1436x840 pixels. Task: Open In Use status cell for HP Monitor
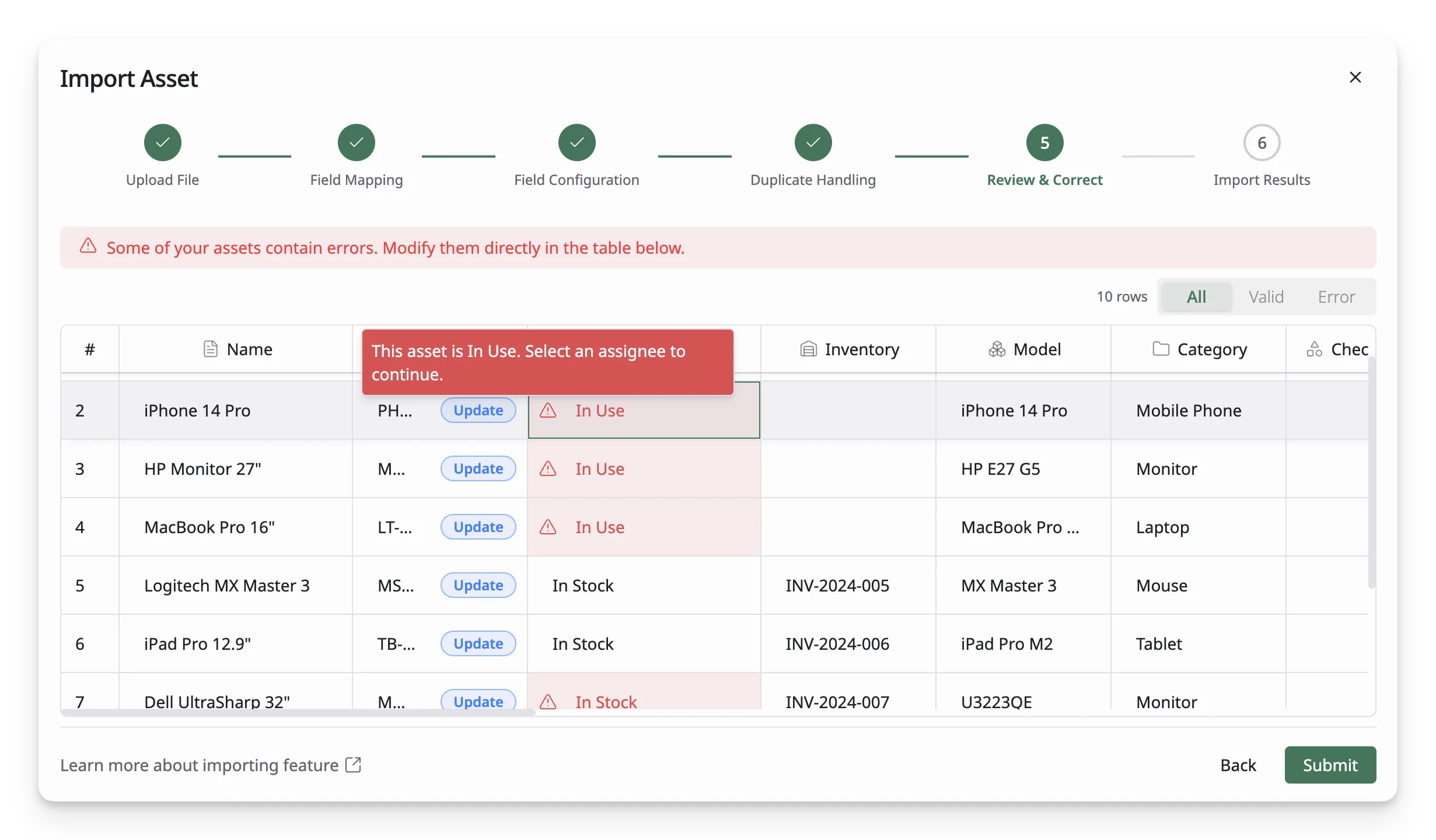pos(644,468)
